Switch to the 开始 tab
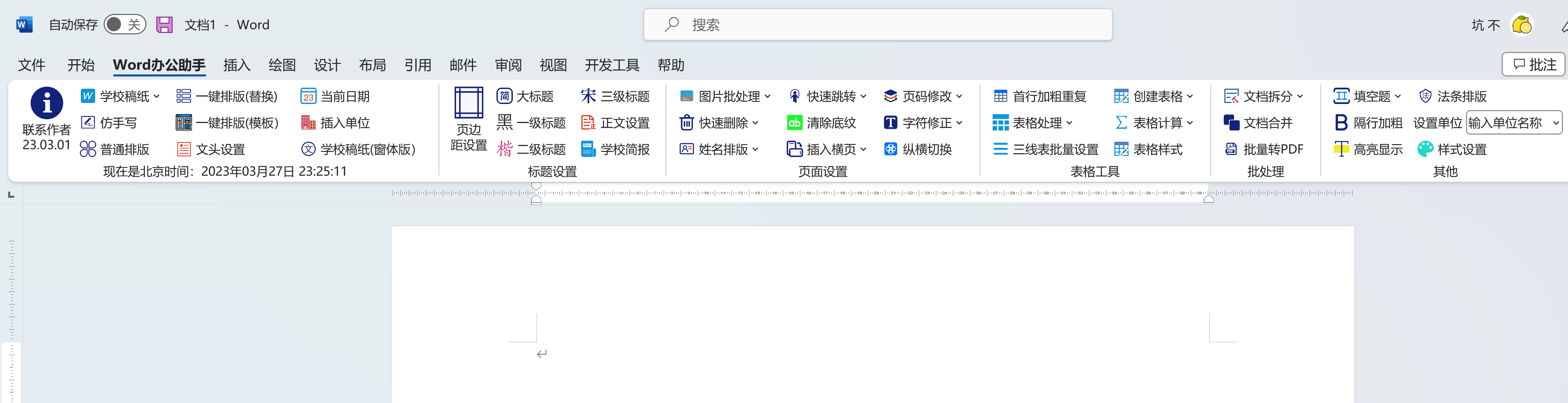This screenshot has width=1568, height=403. pyautogui.click(x=81, y=65)
